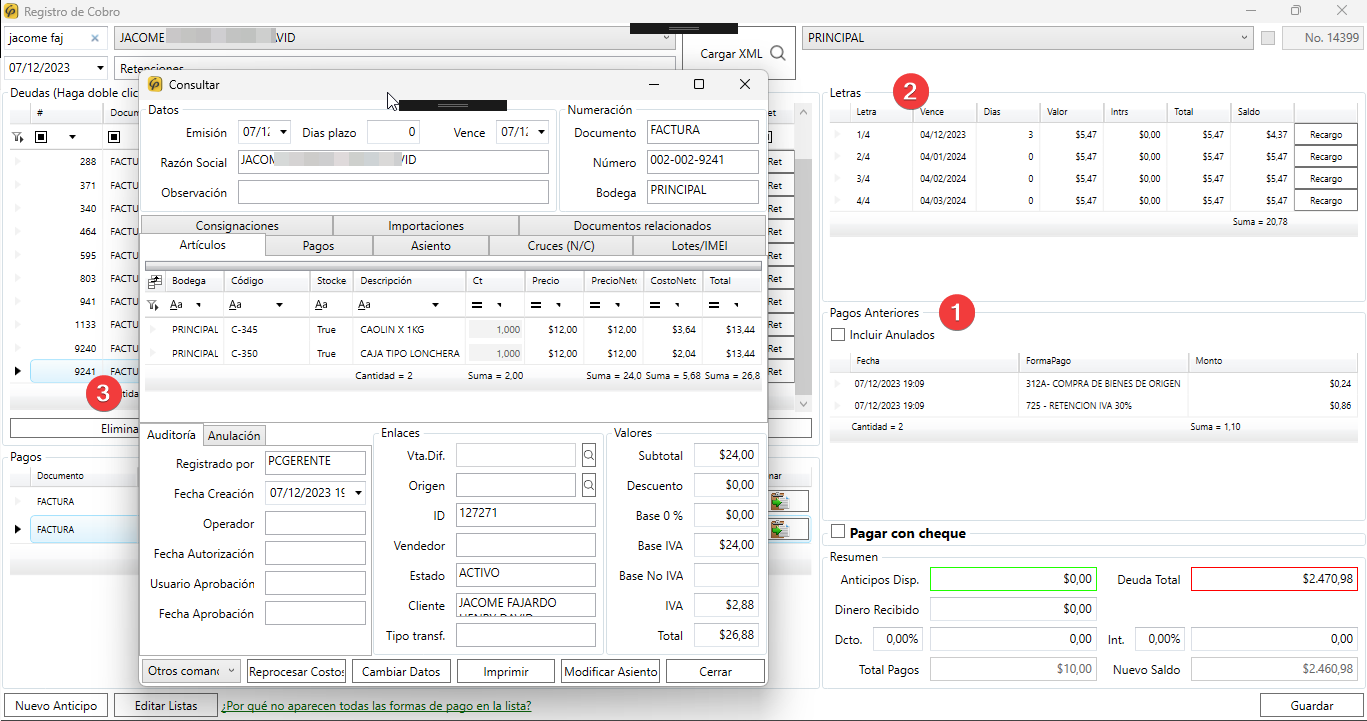Switch to the Anulación tab

click(x=234, y=435)
